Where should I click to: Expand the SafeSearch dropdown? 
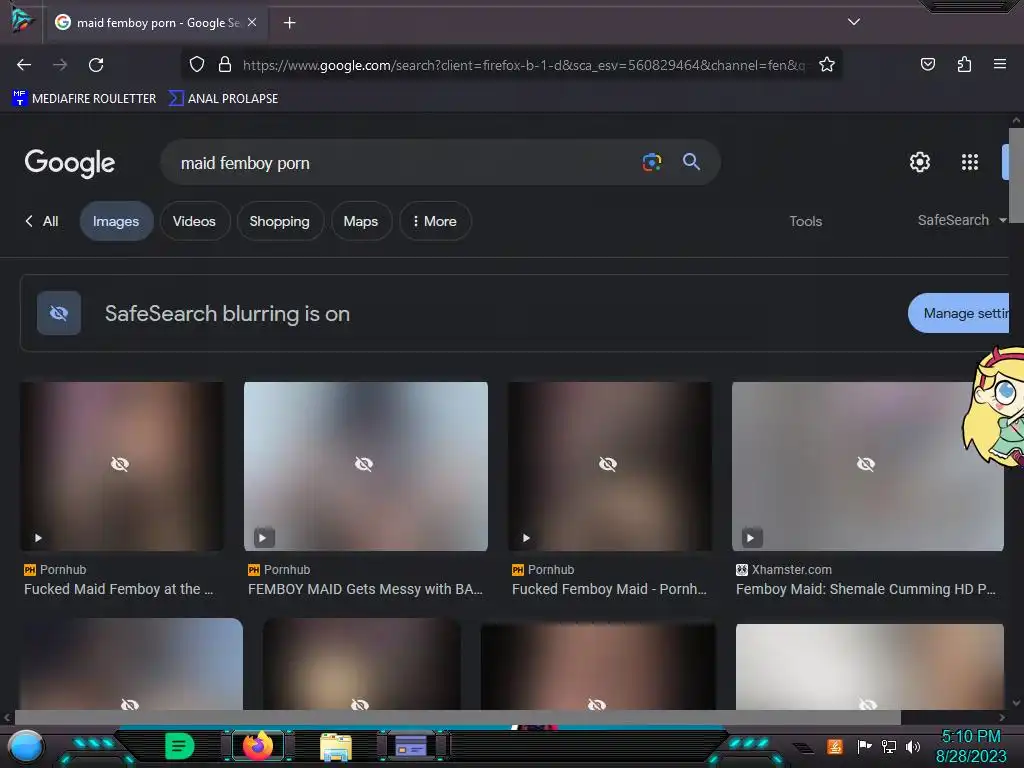[x=962, y=220]
